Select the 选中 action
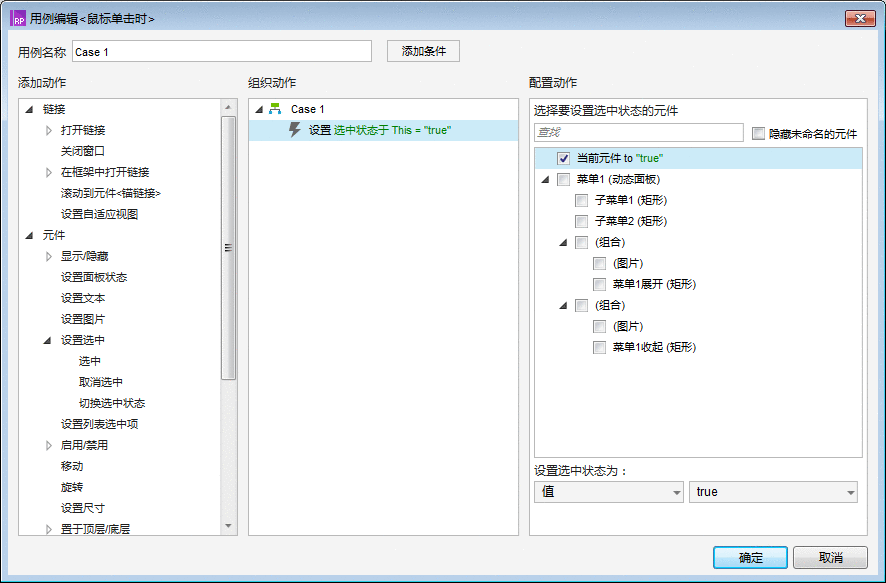Viewport: 886px width, 583px height. (x=90, y=361)
